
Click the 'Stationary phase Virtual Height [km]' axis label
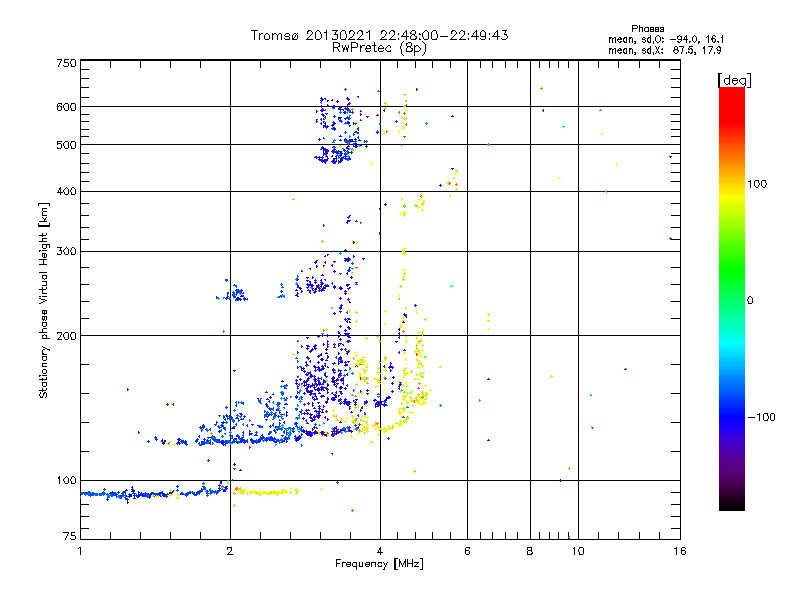(x=43, y=300)
